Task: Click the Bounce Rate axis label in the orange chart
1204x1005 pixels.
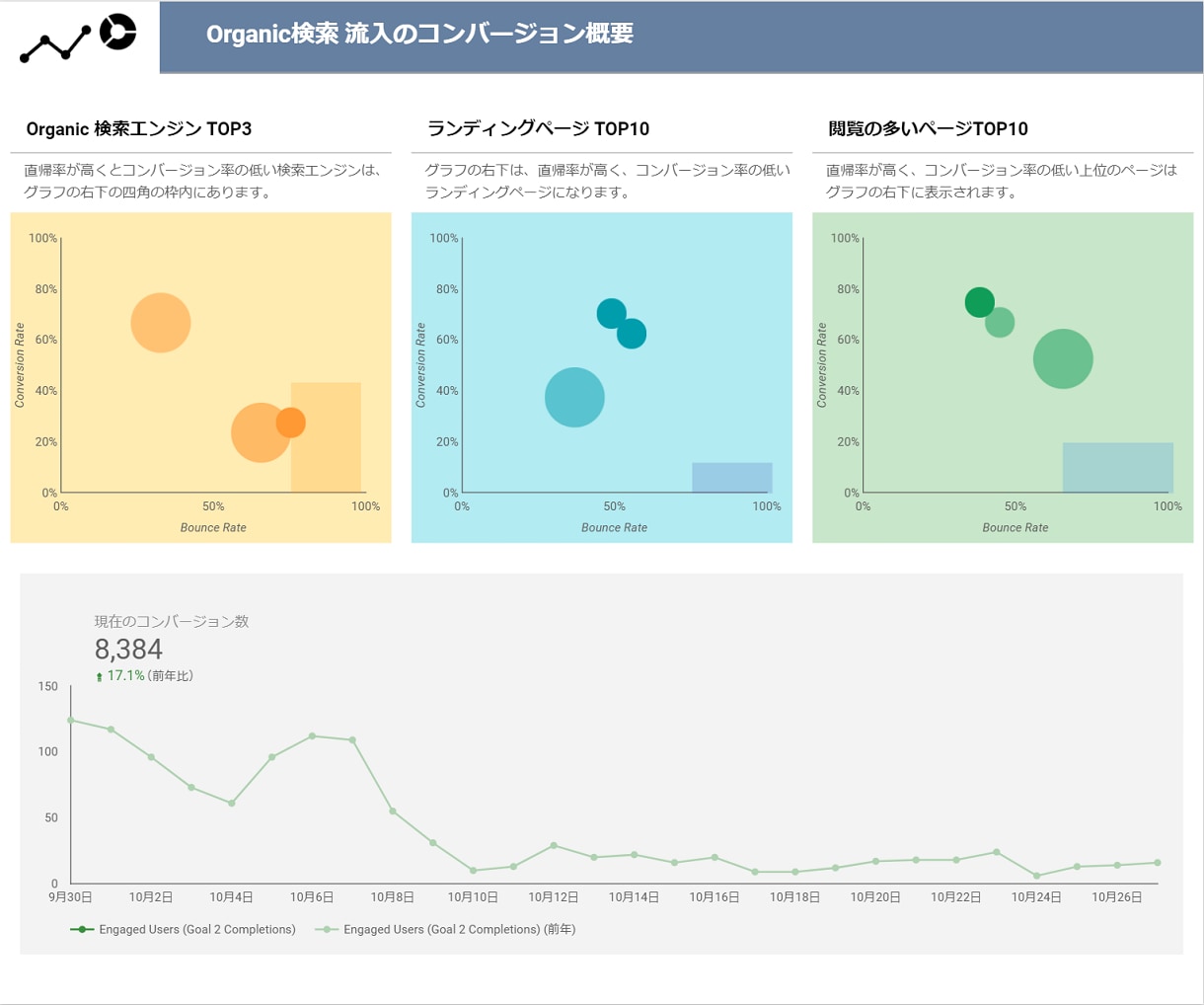Action: [213, 527]
